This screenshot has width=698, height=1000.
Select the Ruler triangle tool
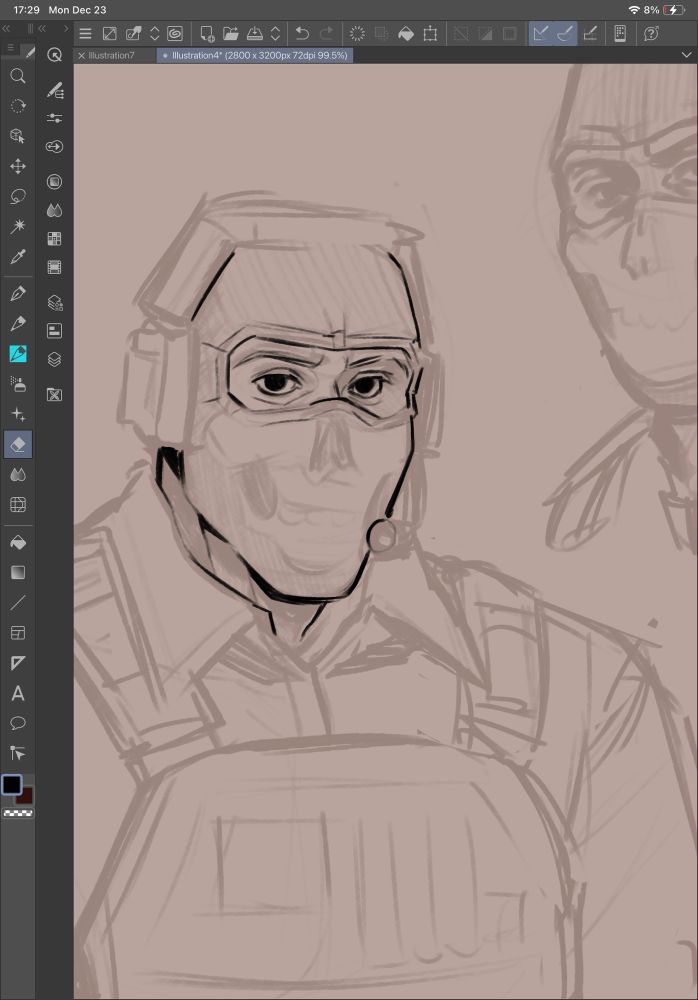18,663
